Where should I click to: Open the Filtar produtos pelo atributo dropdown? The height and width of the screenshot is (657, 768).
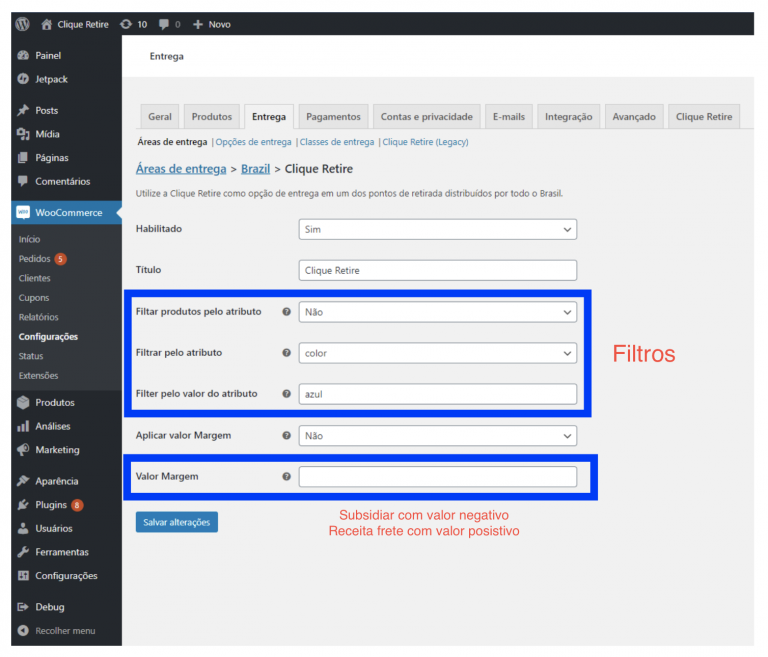coord(438,312)
